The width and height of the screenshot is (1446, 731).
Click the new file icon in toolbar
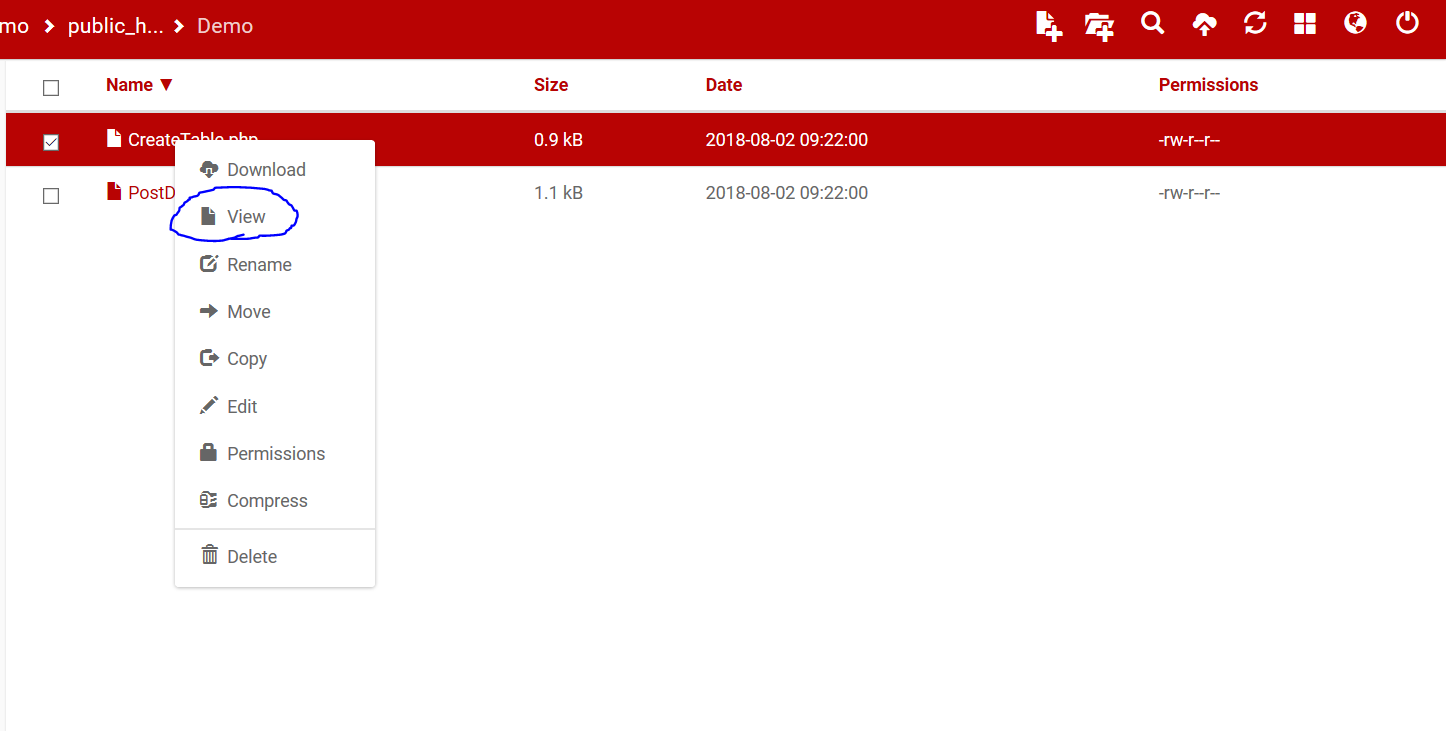coord(1048,25)
